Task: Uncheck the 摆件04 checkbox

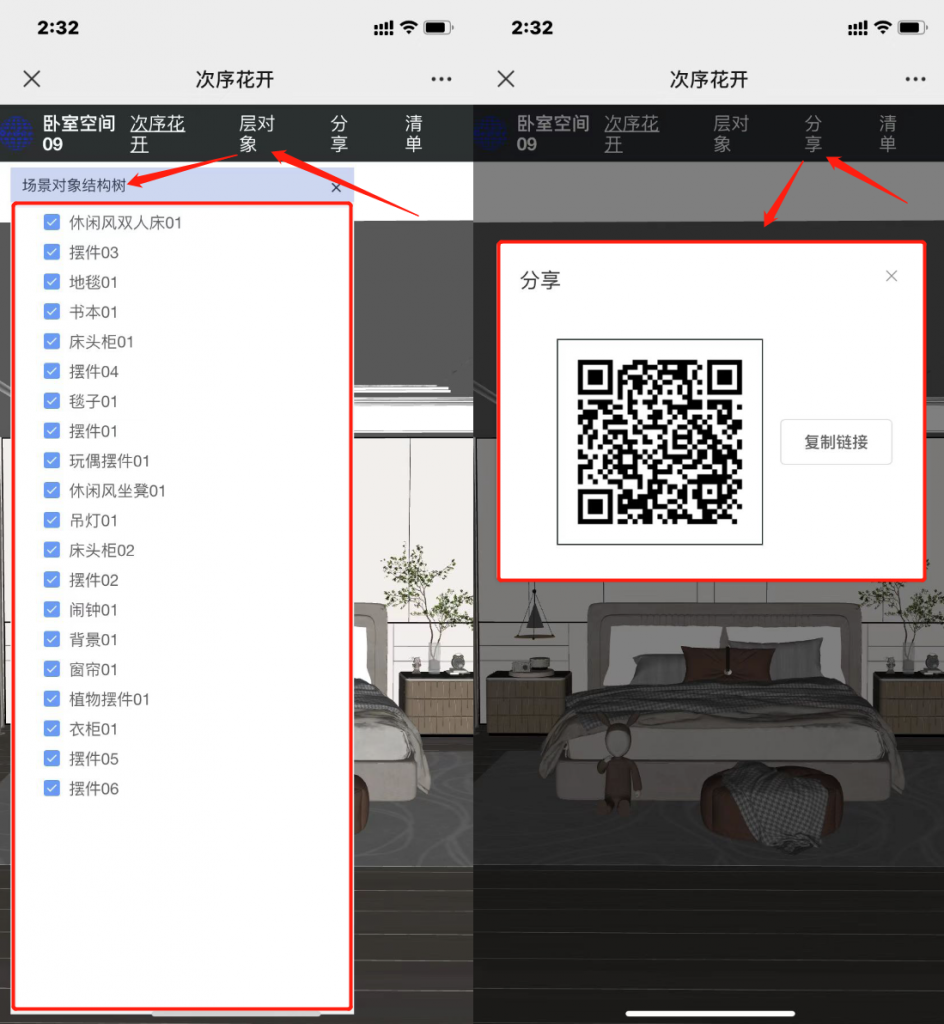Action: point(52,372)
